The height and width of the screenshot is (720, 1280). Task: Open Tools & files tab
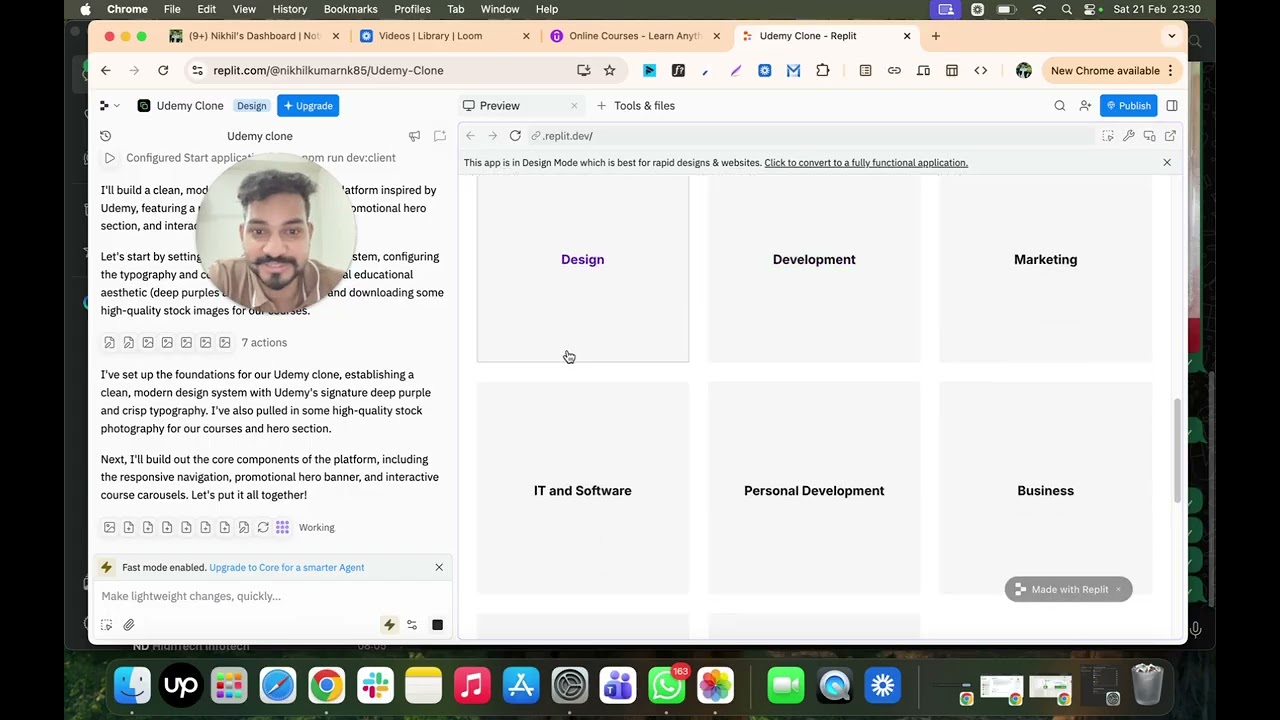click(635, 106)
